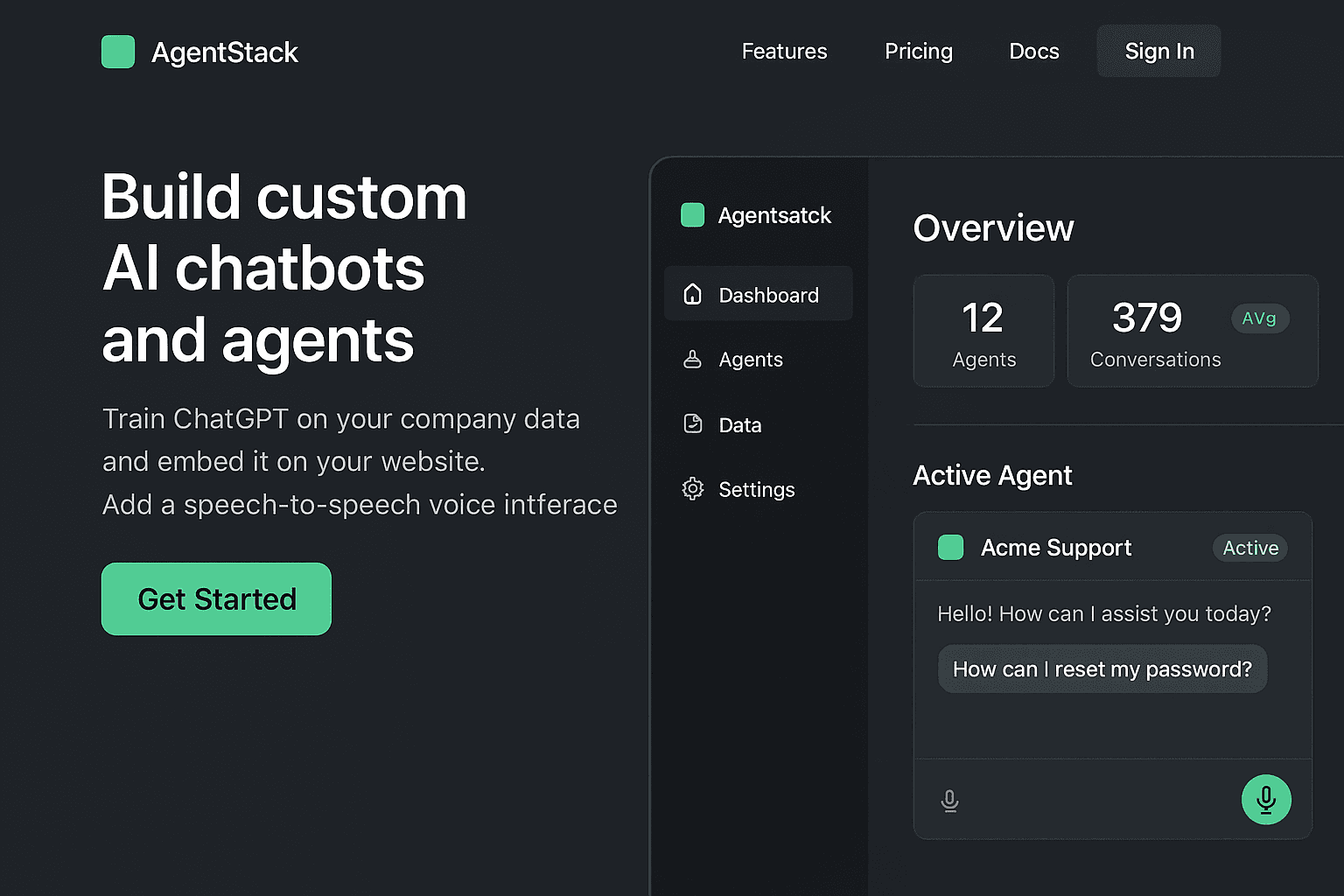The height and width of the screenshot is (896, 1344).
Task: Click the 12 Agents stat card
Action: (x=983, y=331)
